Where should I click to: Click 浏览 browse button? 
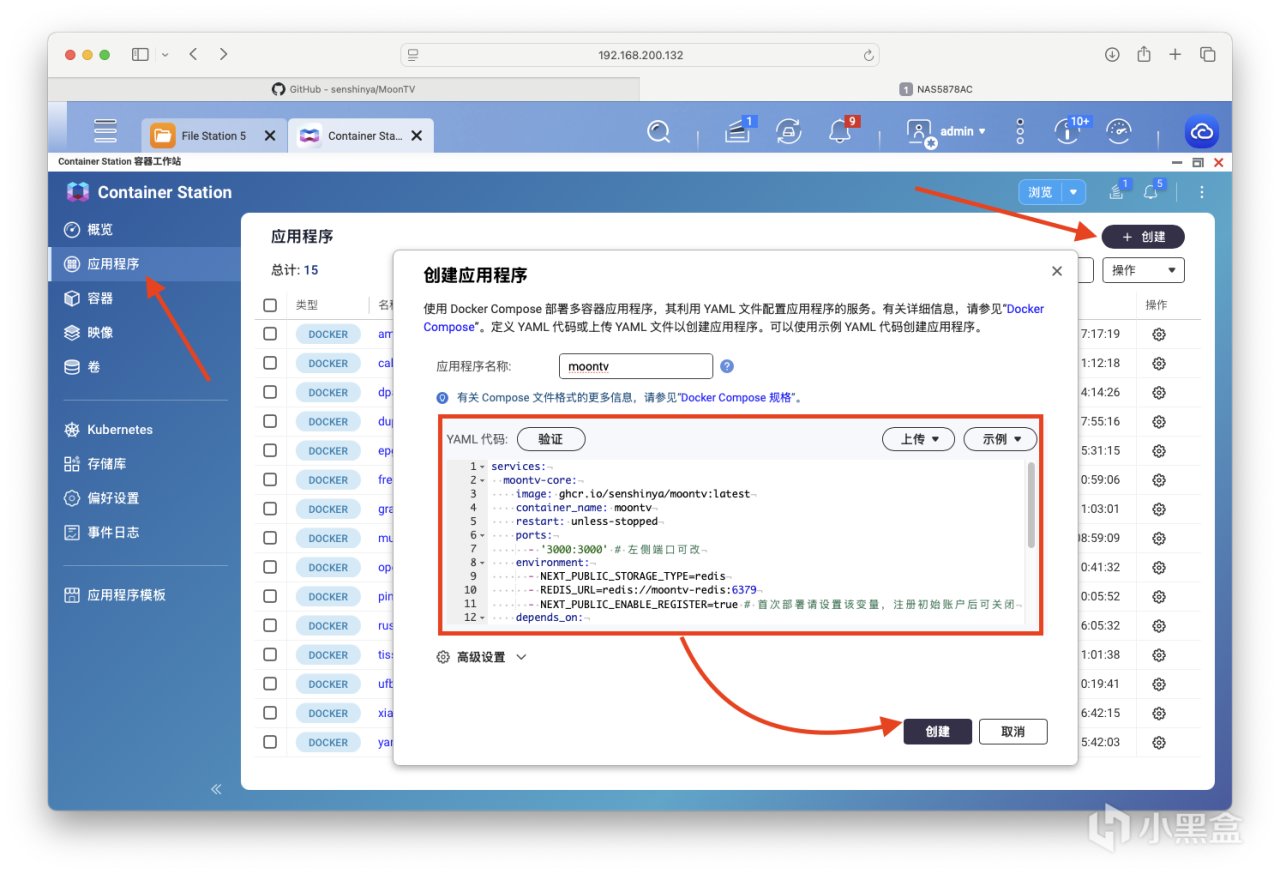1040,192
